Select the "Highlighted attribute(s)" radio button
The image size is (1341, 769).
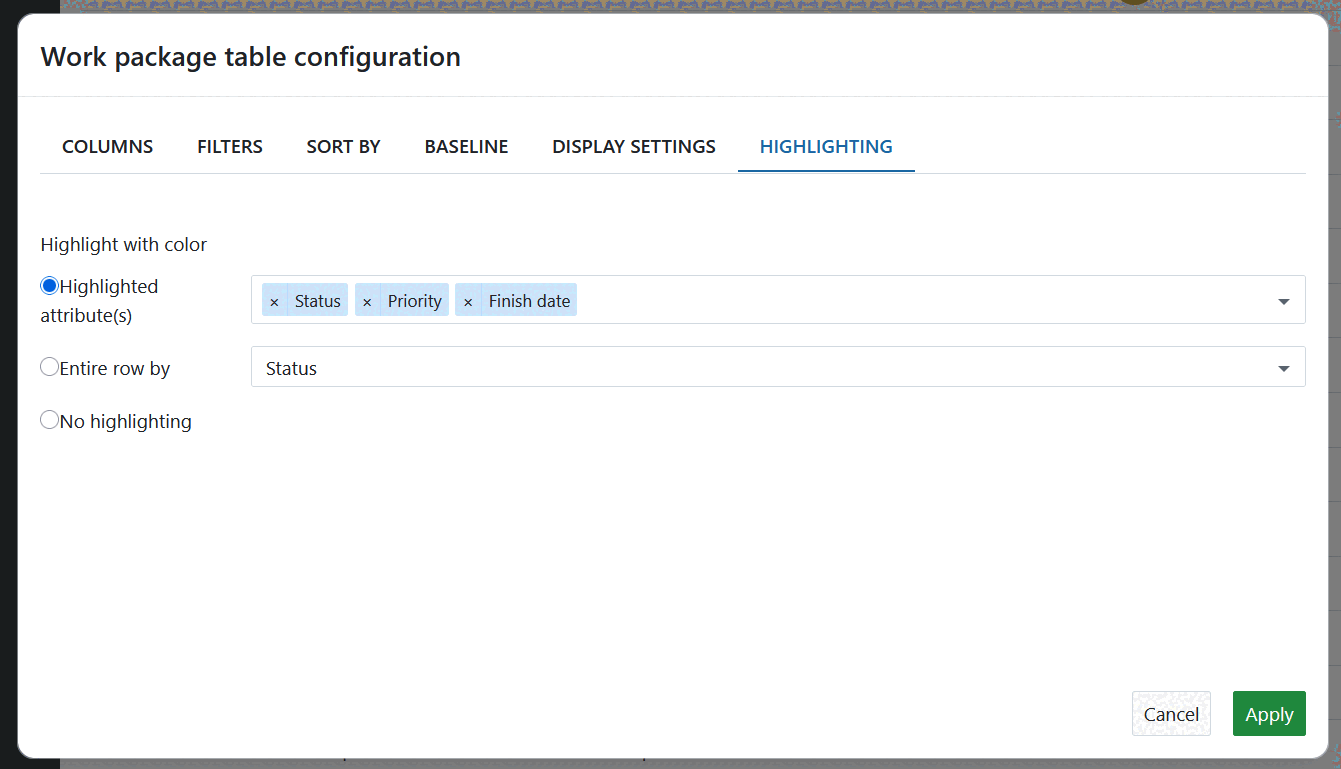(49, 285)
